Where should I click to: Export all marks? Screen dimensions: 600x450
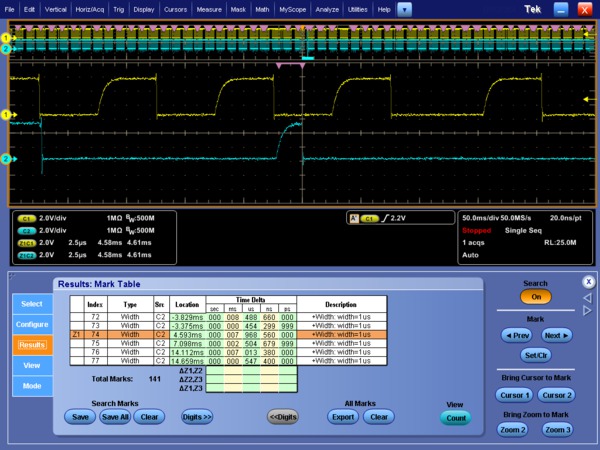(343, 416)
